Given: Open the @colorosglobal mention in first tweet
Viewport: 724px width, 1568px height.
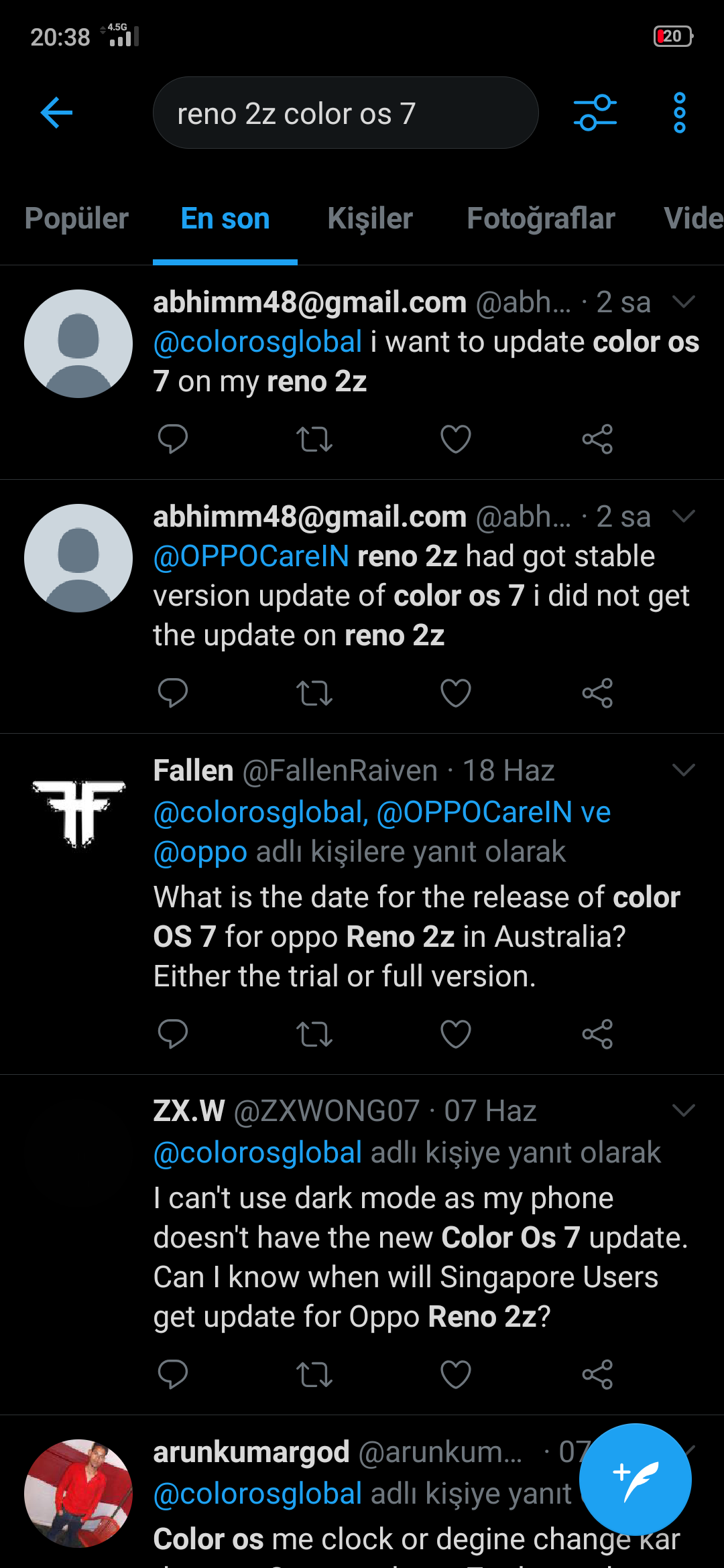Looking at the screenshot, I should click(x=258, y=342).
